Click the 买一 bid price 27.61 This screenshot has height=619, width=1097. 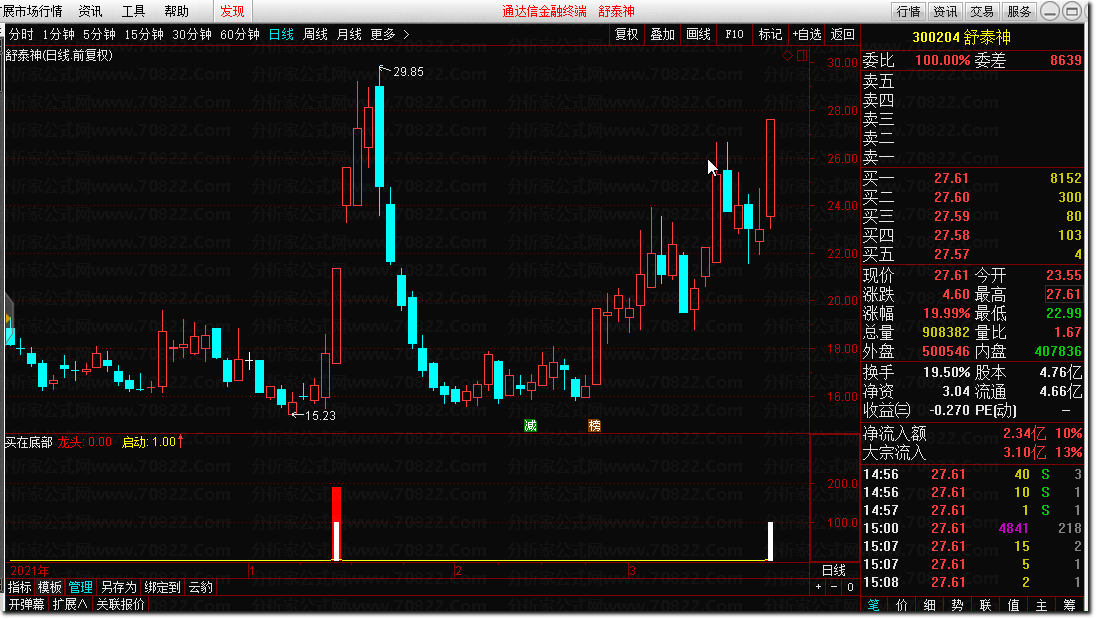(951, 178)
